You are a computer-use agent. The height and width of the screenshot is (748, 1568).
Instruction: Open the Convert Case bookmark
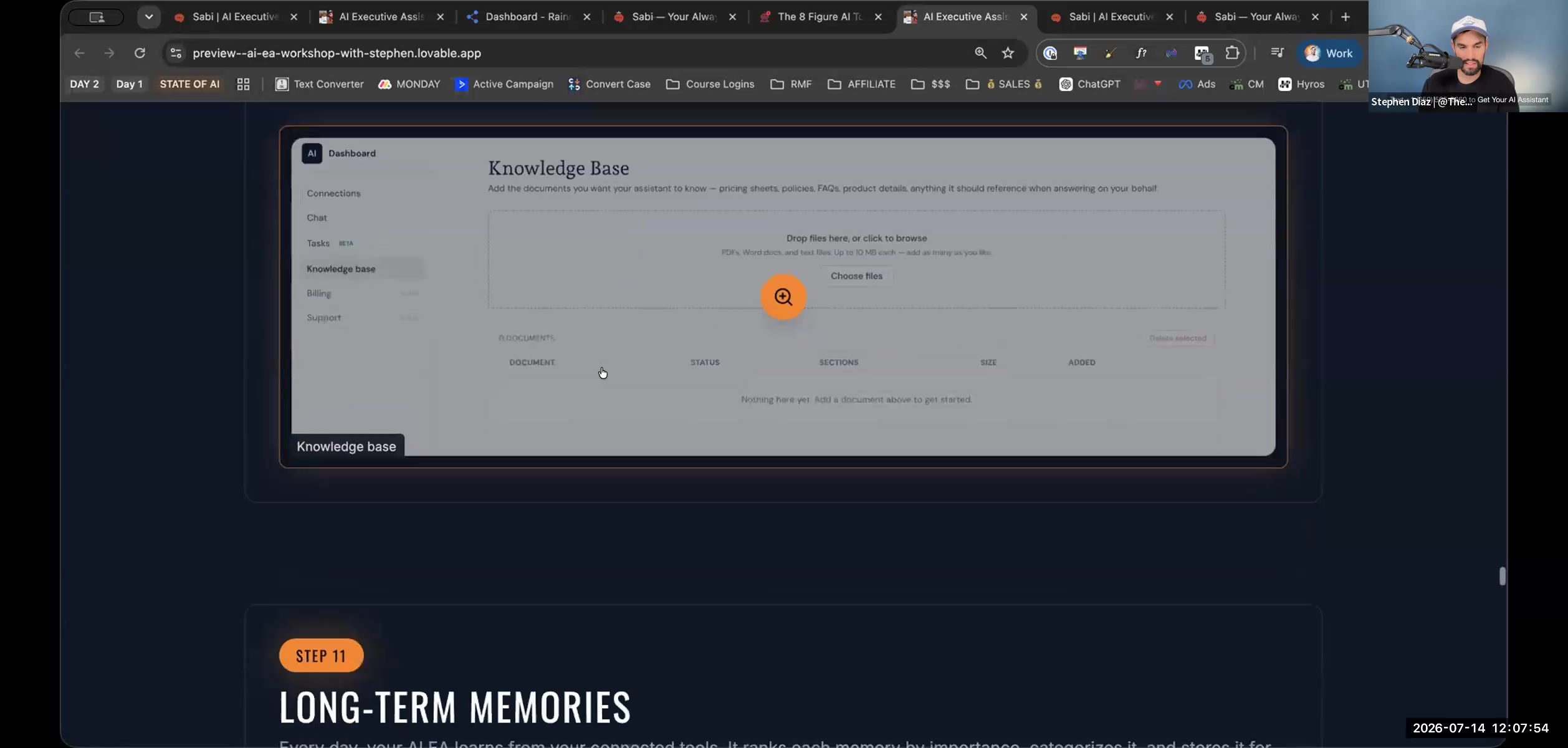click(610, 84)
